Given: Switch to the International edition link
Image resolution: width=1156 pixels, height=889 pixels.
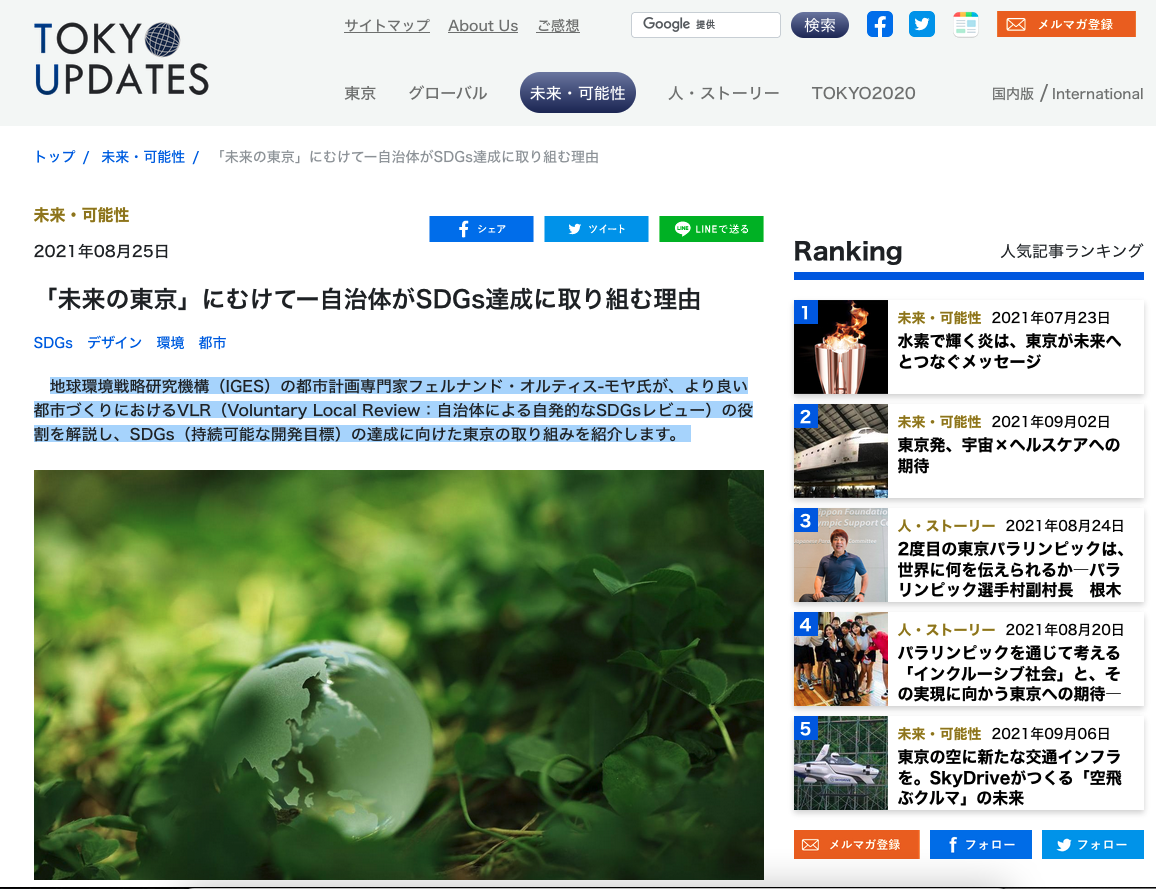Looking at the screenshot, I should (x=1097, y=94).
